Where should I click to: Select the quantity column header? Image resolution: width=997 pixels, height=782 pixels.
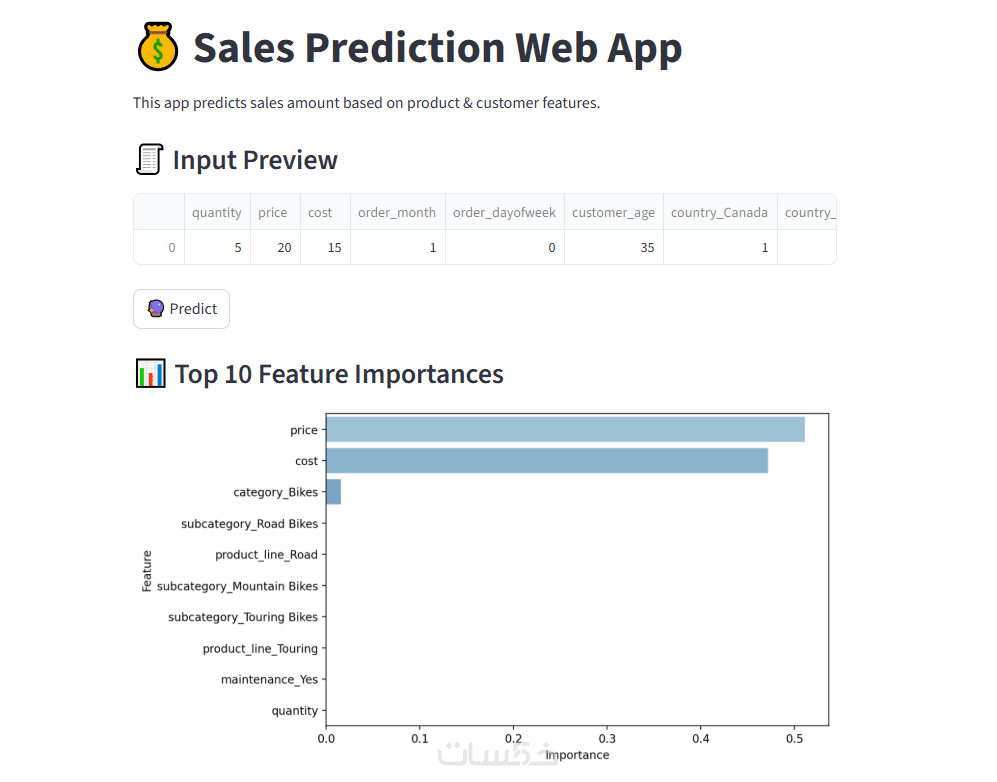point(217,212)
